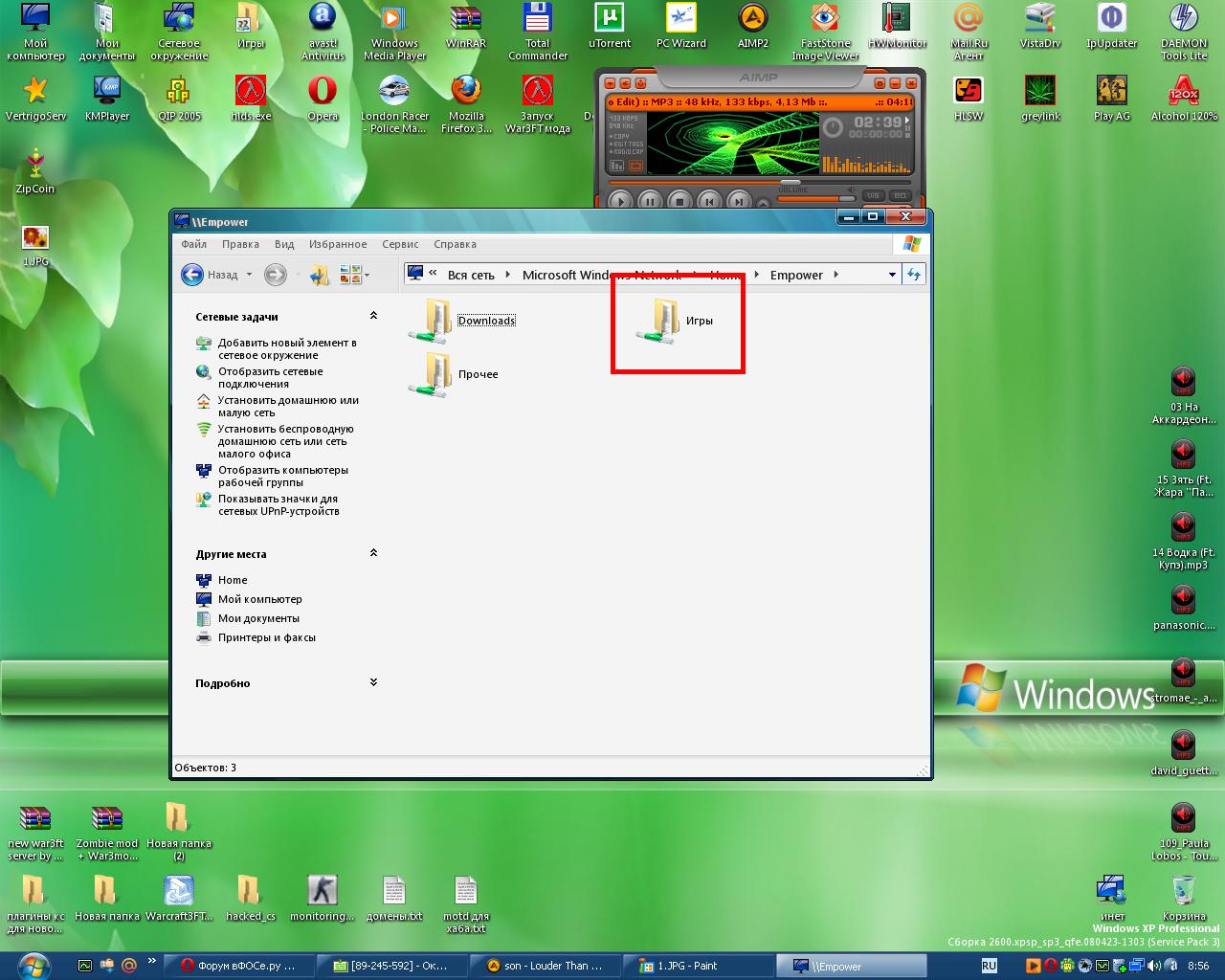Screen dimensions: 1225x980
Task: Open the Избранное menu
Action: coord(338,244)
